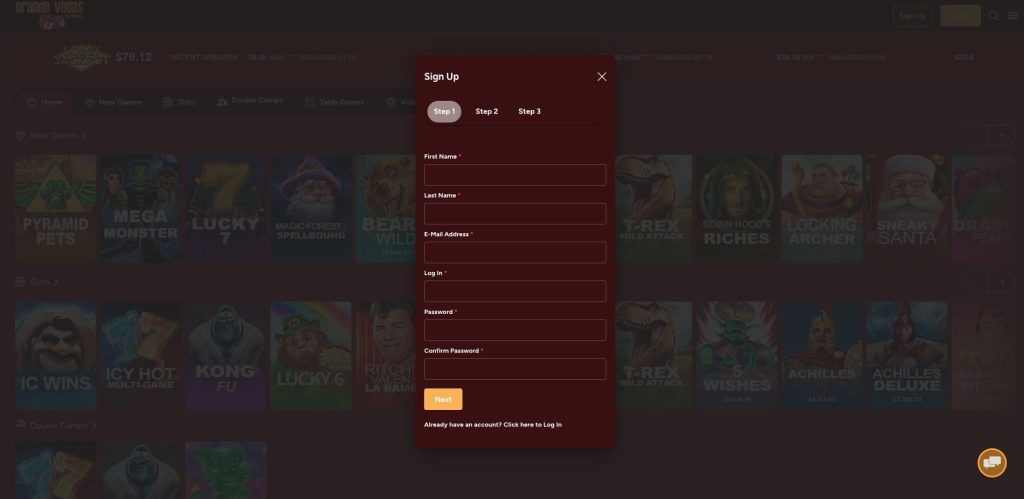Click the Next button
1024x499 pixels.
[x=443, y=399]
